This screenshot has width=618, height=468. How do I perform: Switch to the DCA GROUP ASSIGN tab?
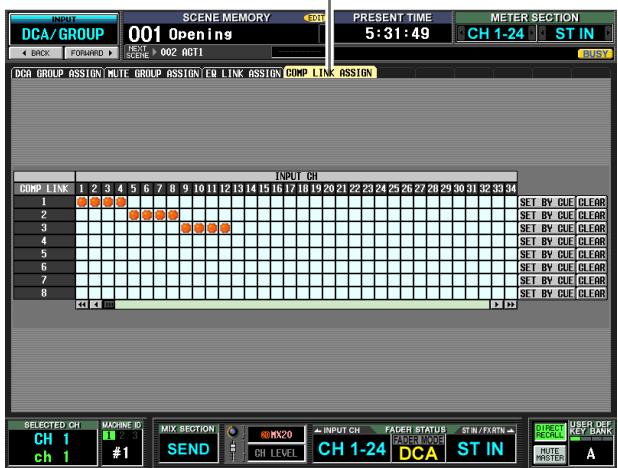tap(58, 73)
